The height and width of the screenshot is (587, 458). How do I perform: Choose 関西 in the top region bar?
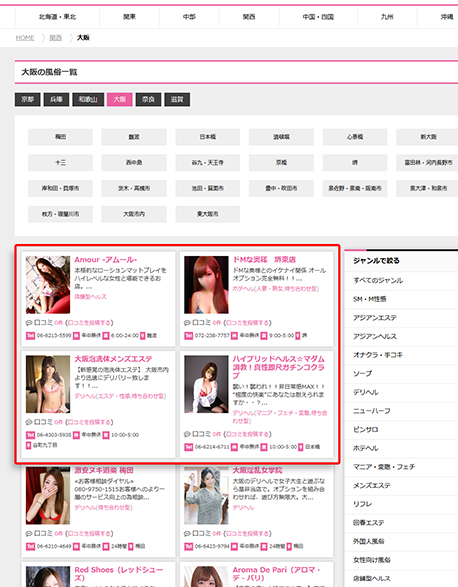(x=249, y=17)
